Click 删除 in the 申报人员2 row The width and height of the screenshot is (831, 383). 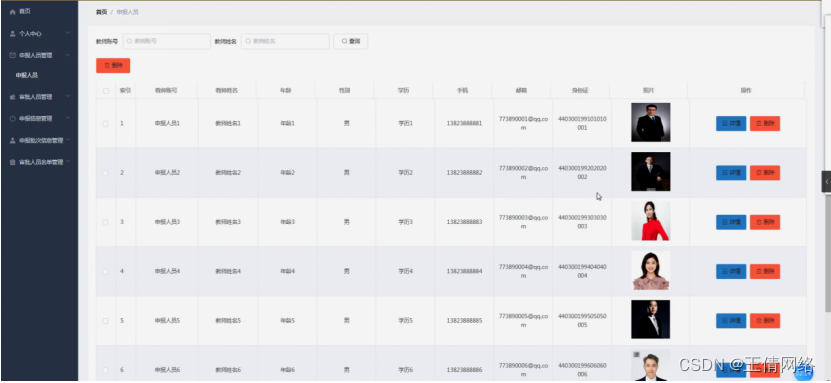[765, 173]
